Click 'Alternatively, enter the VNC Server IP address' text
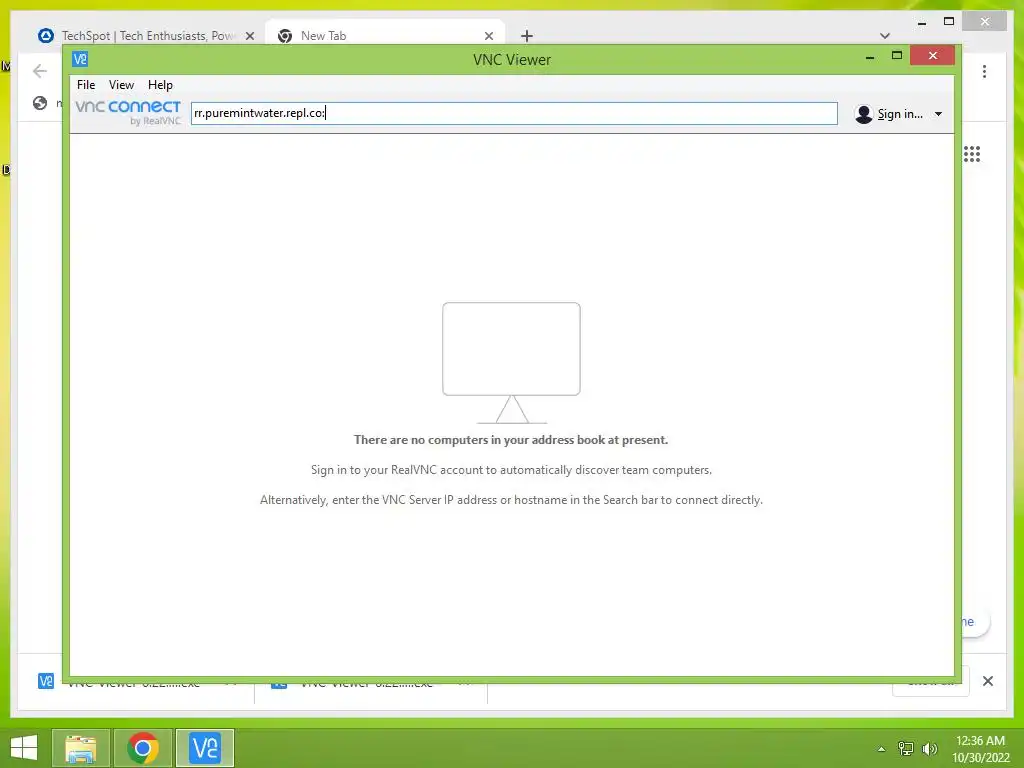1024x768 pixels. [x=511, y=500]
